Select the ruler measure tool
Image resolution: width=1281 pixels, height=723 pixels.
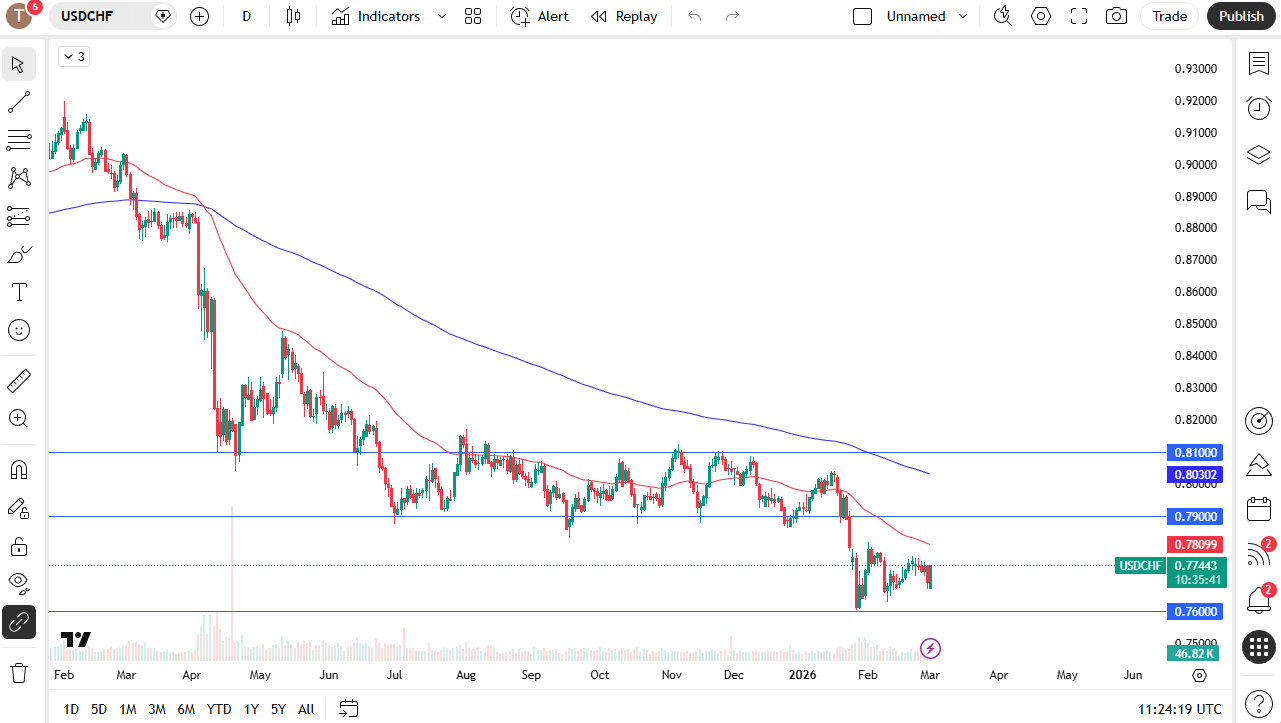tap(18, 381)
